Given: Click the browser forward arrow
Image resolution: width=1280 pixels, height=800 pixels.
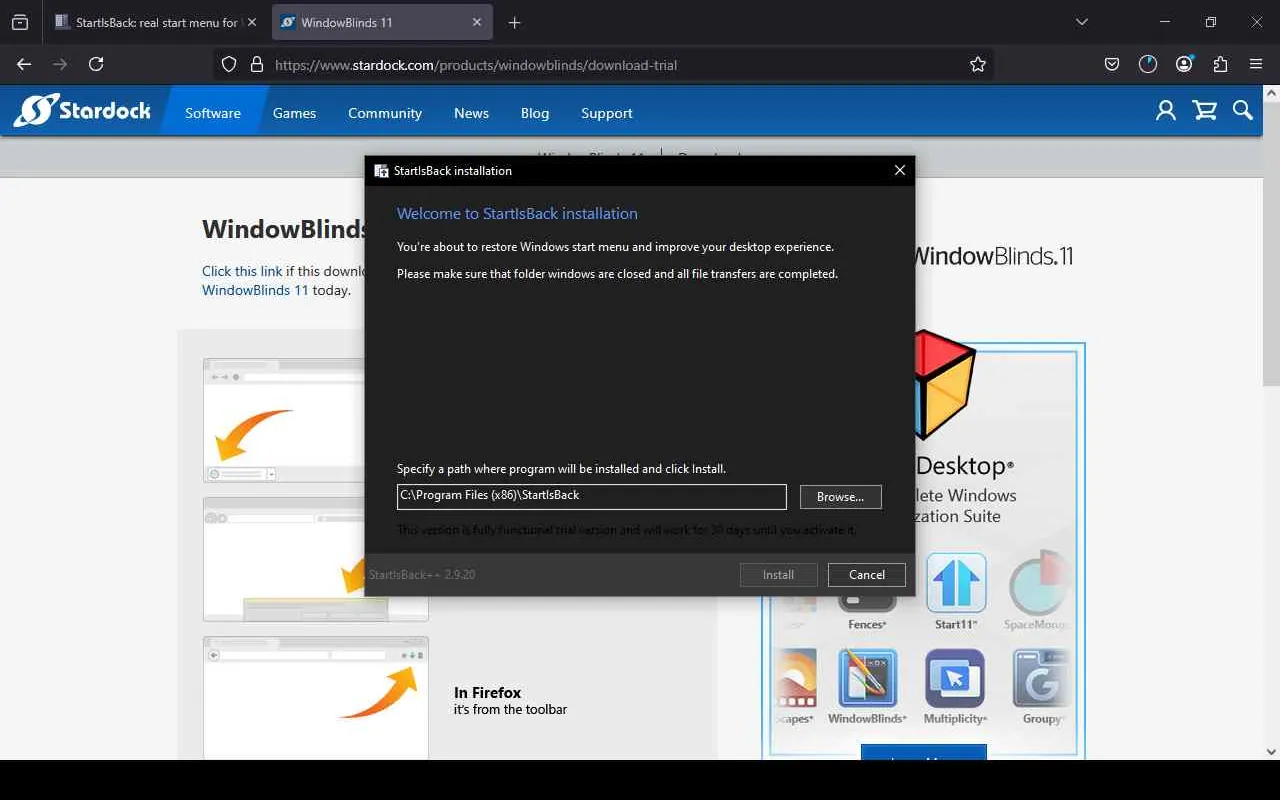Looking at the screenshot, I should pyautogui.click(x=60, y=64).
